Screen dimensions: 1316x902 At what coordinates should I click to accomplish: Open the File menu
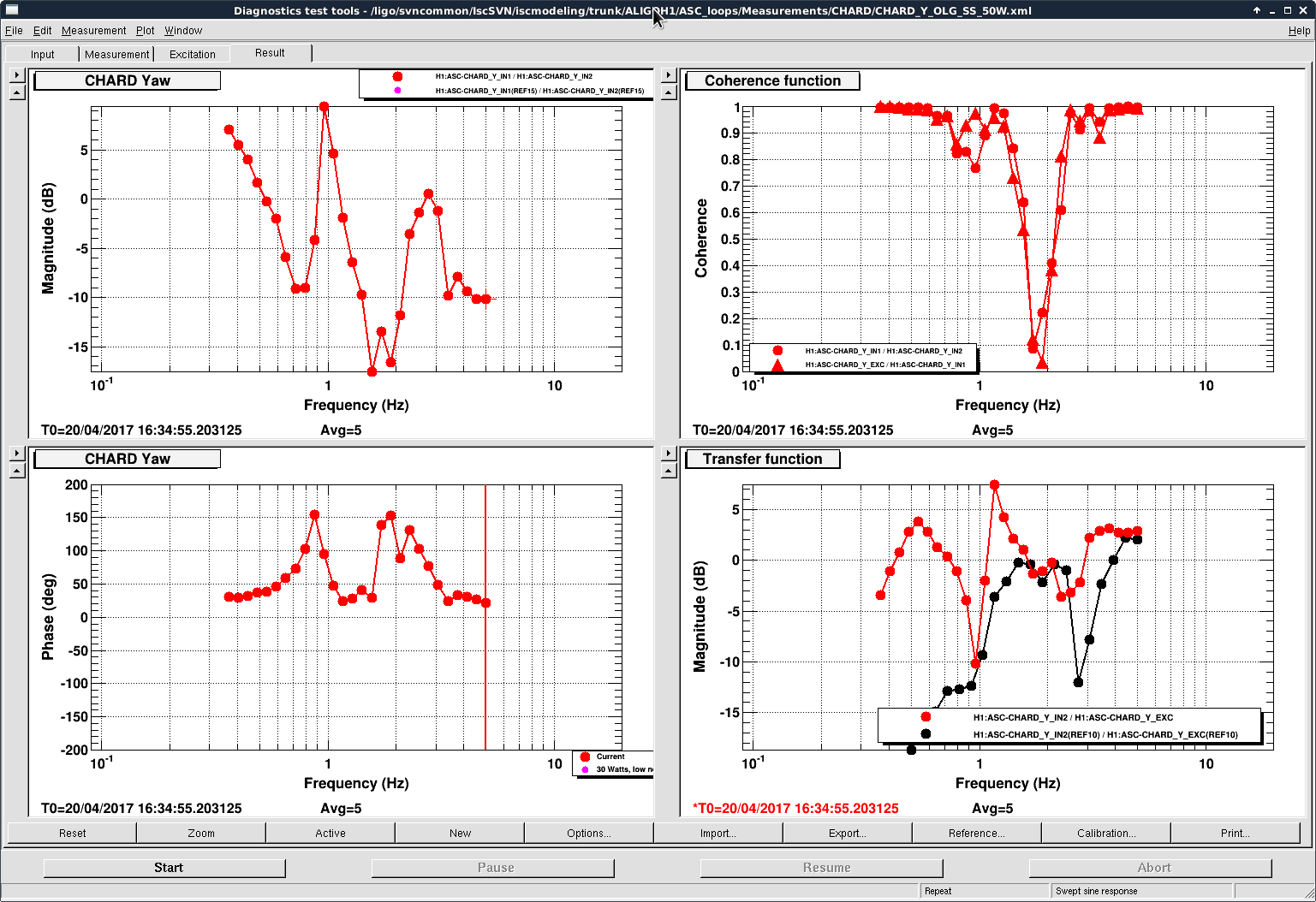(14, 31)
